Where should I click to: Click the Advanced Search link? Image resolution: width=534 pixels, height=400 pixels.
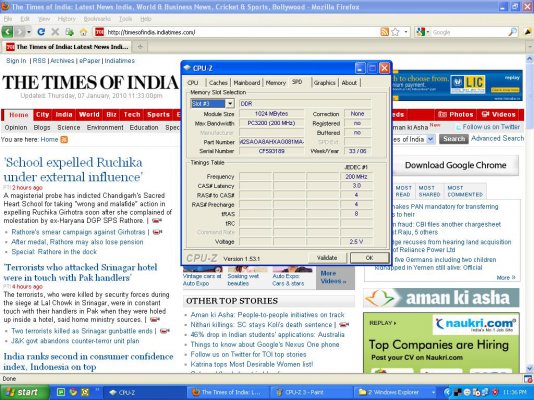(x=497, y=139)
